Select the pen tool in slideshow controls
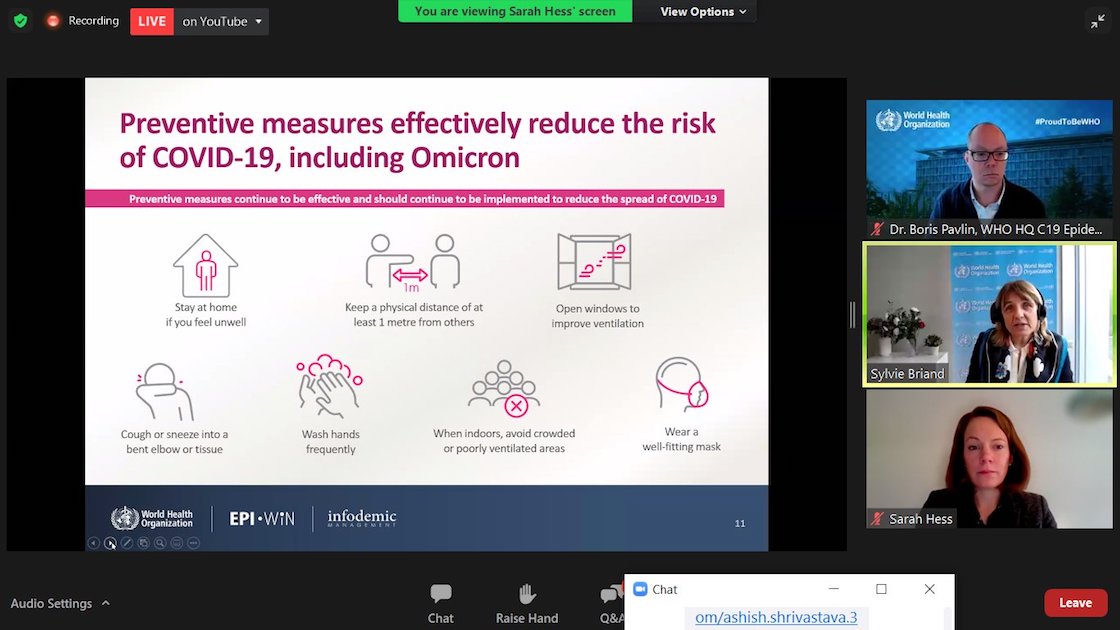 point(126,543)
